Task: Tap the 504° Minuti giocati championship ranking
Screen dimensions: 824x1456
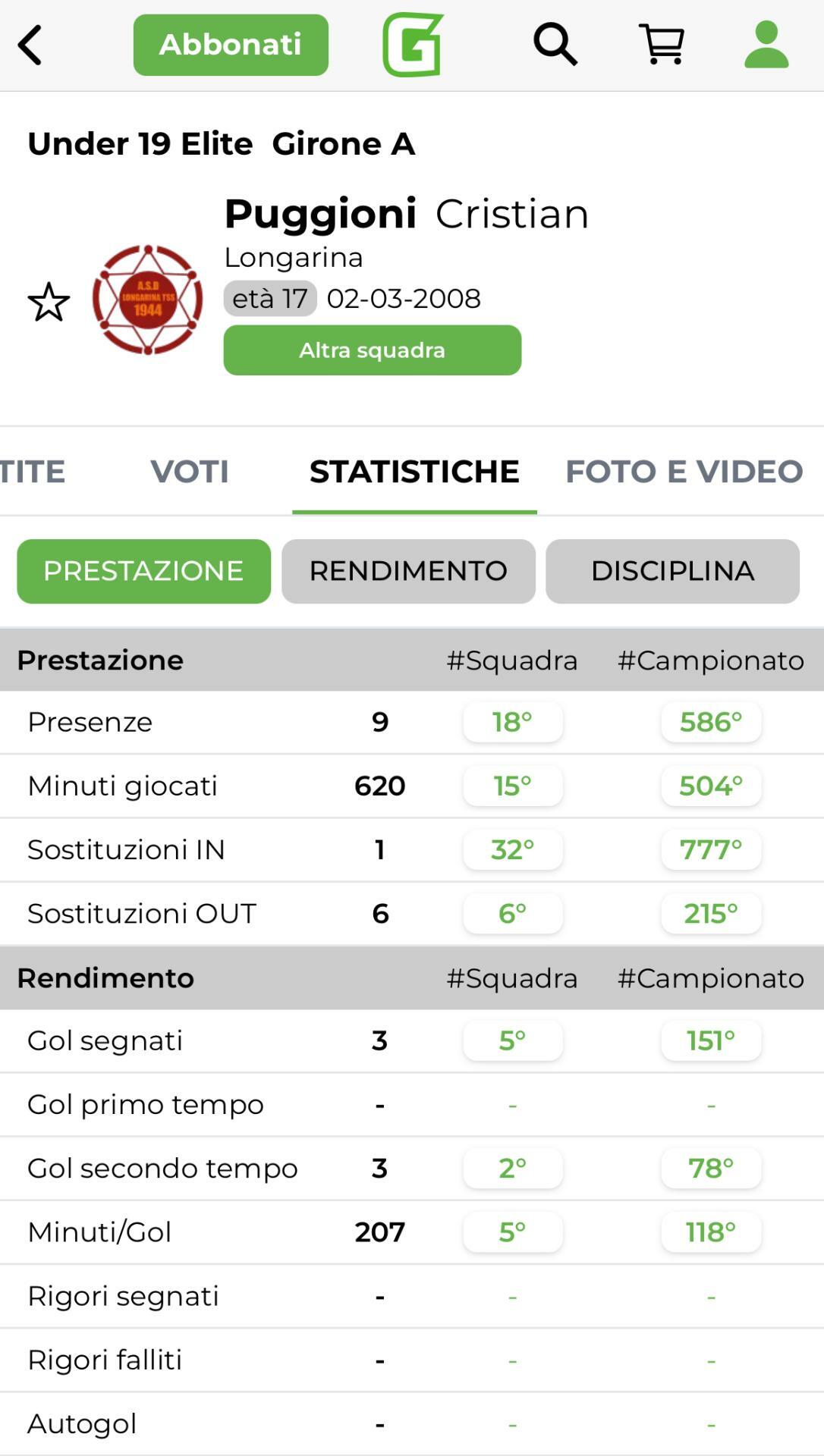Action: [711, 786]
